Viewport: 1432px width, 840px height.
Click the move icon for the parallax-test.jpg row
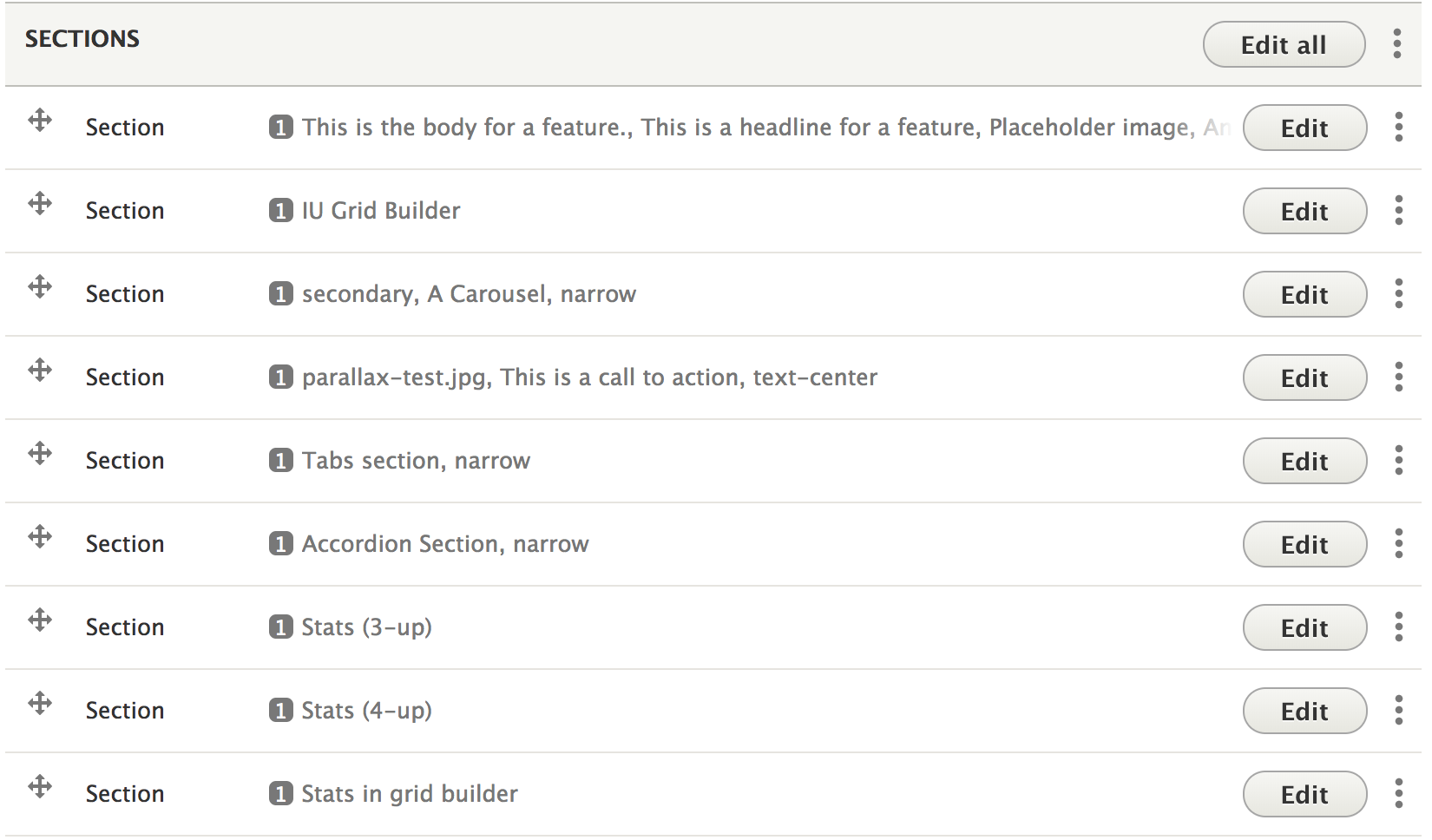(x=40, y=370)
